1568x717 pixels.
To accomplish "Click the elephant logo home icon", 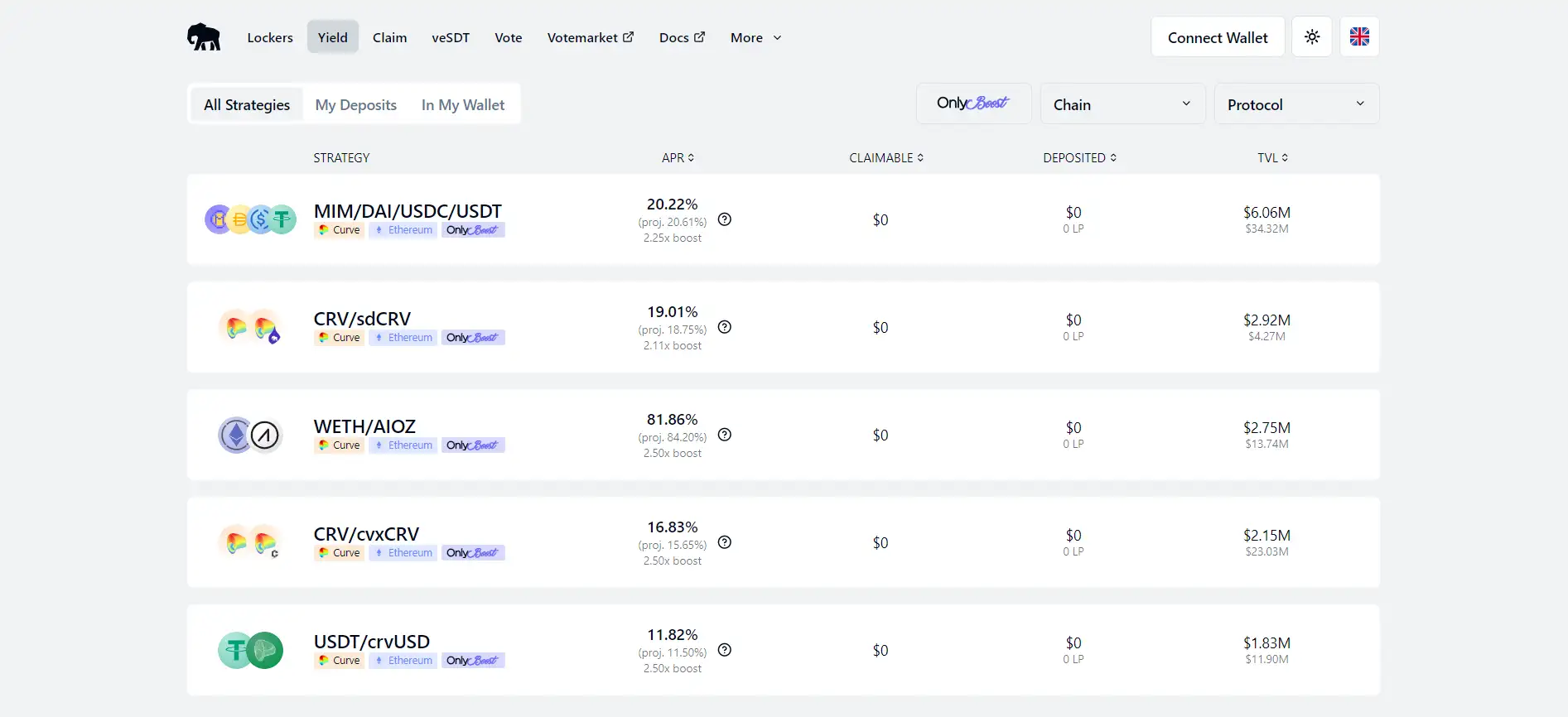I will click(204, 37).
